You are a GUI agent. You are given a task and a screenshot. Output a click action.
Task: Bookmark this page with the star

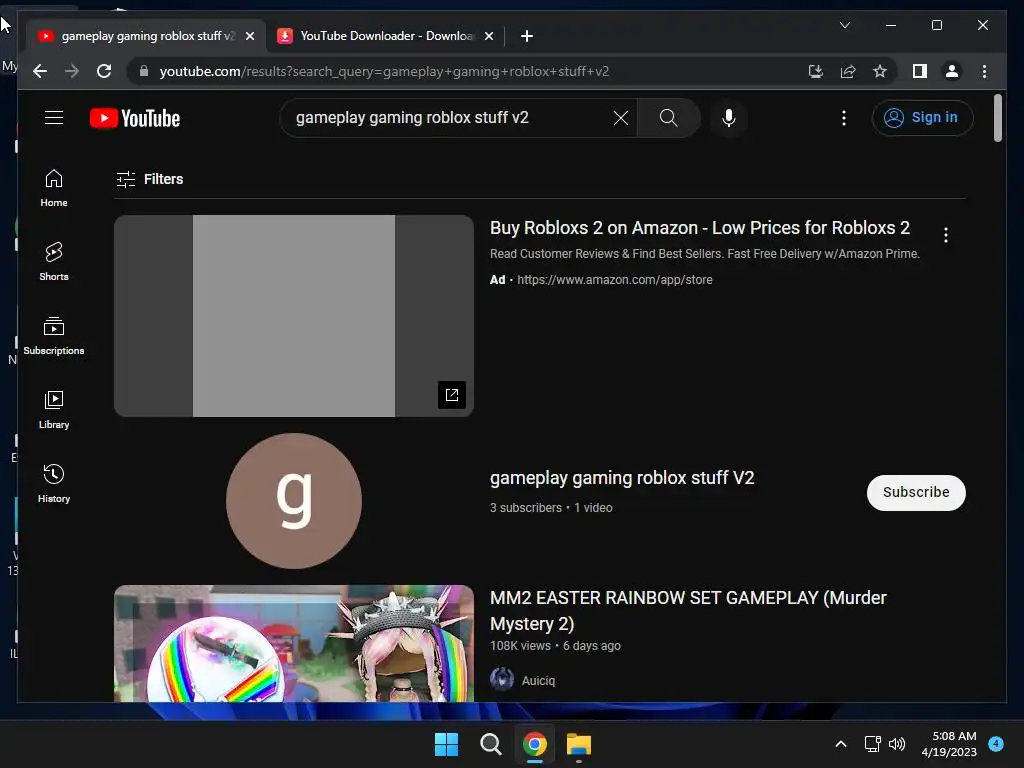click(x=880, y=71)
